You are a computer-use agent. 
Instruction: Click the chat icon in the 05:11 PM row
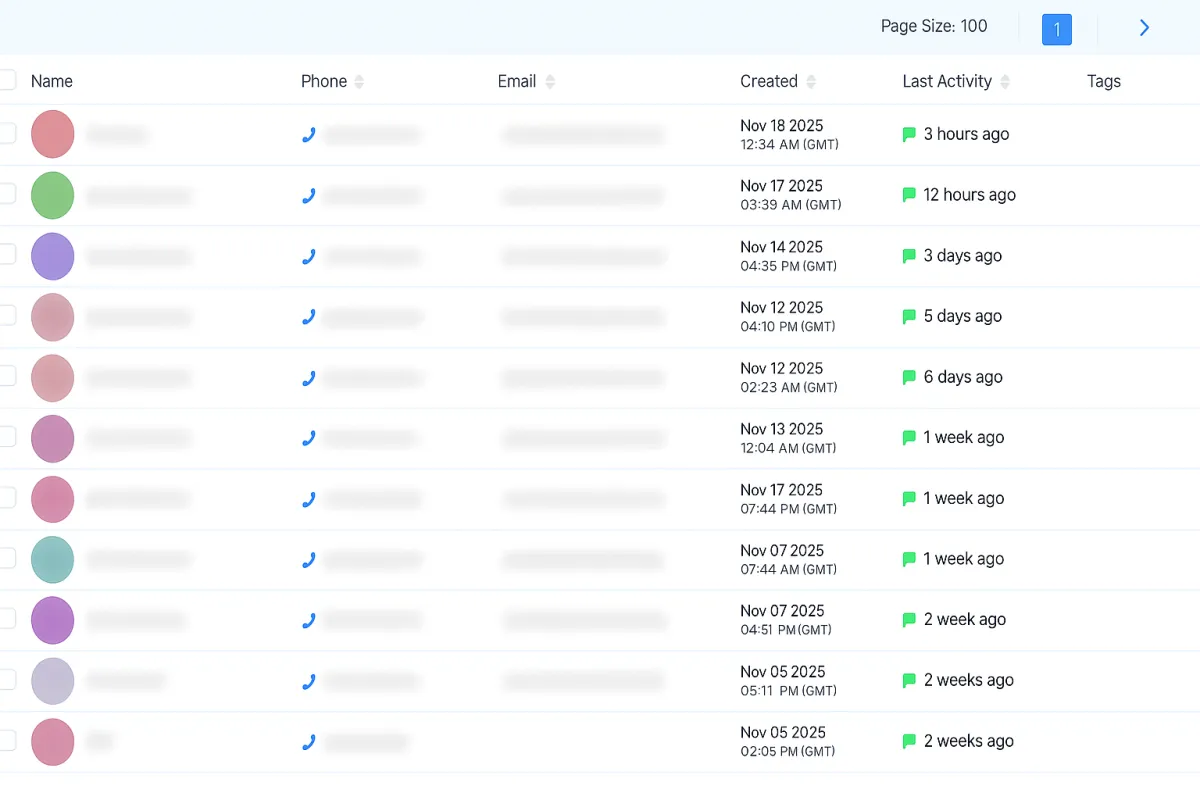pos(909,680)
